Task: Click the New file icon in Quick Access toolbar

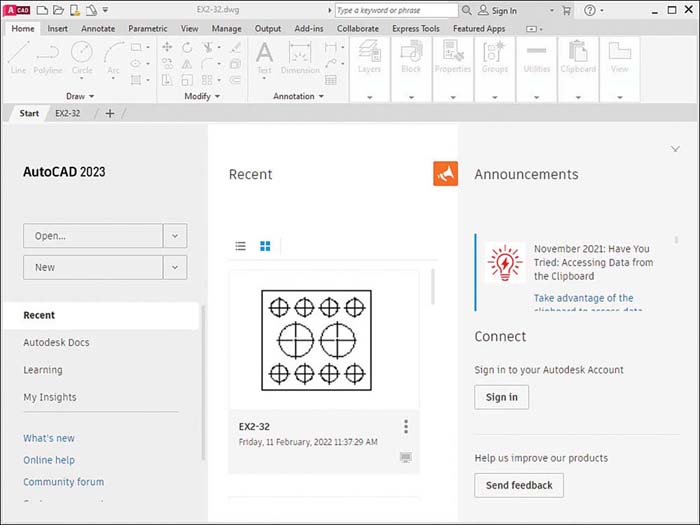Action: tap(42, 10)
